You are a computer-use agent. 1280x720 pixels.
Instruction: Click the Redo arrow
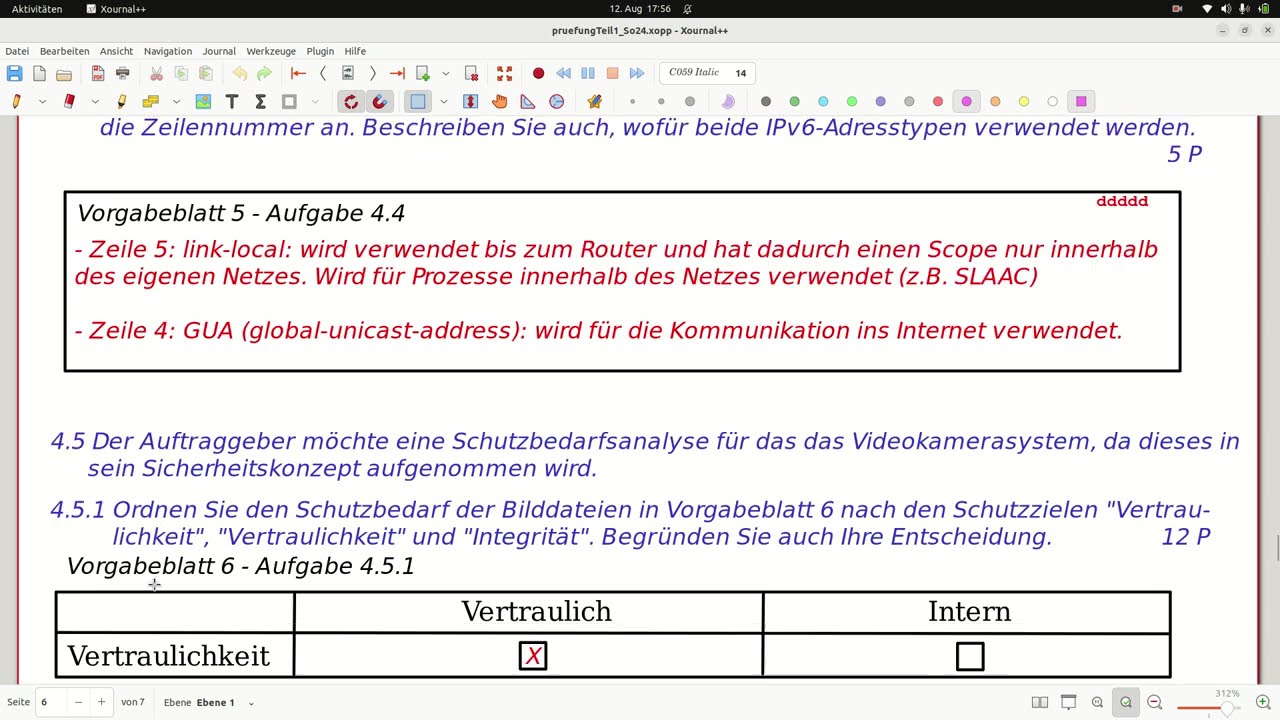pos(264,73)
